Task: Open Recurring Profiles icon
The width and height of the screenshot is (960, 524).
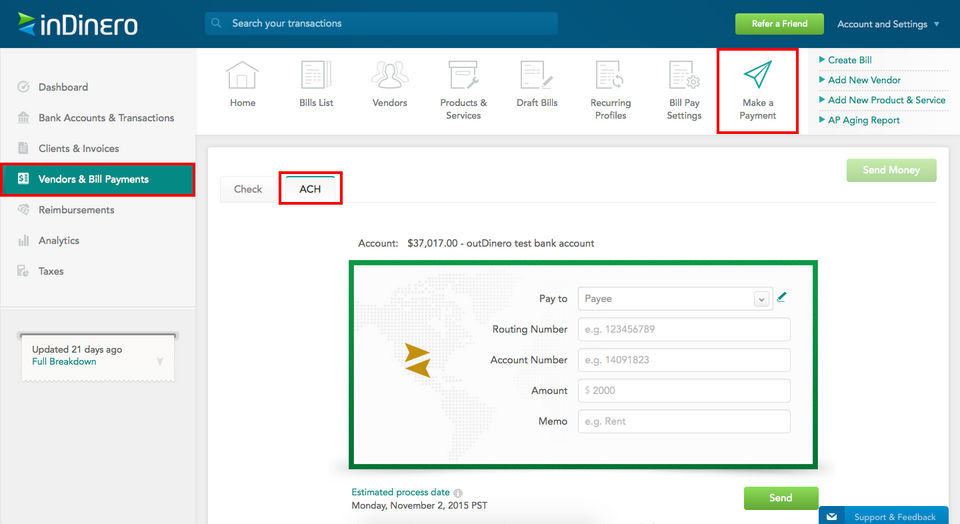Action: (610, 75)
